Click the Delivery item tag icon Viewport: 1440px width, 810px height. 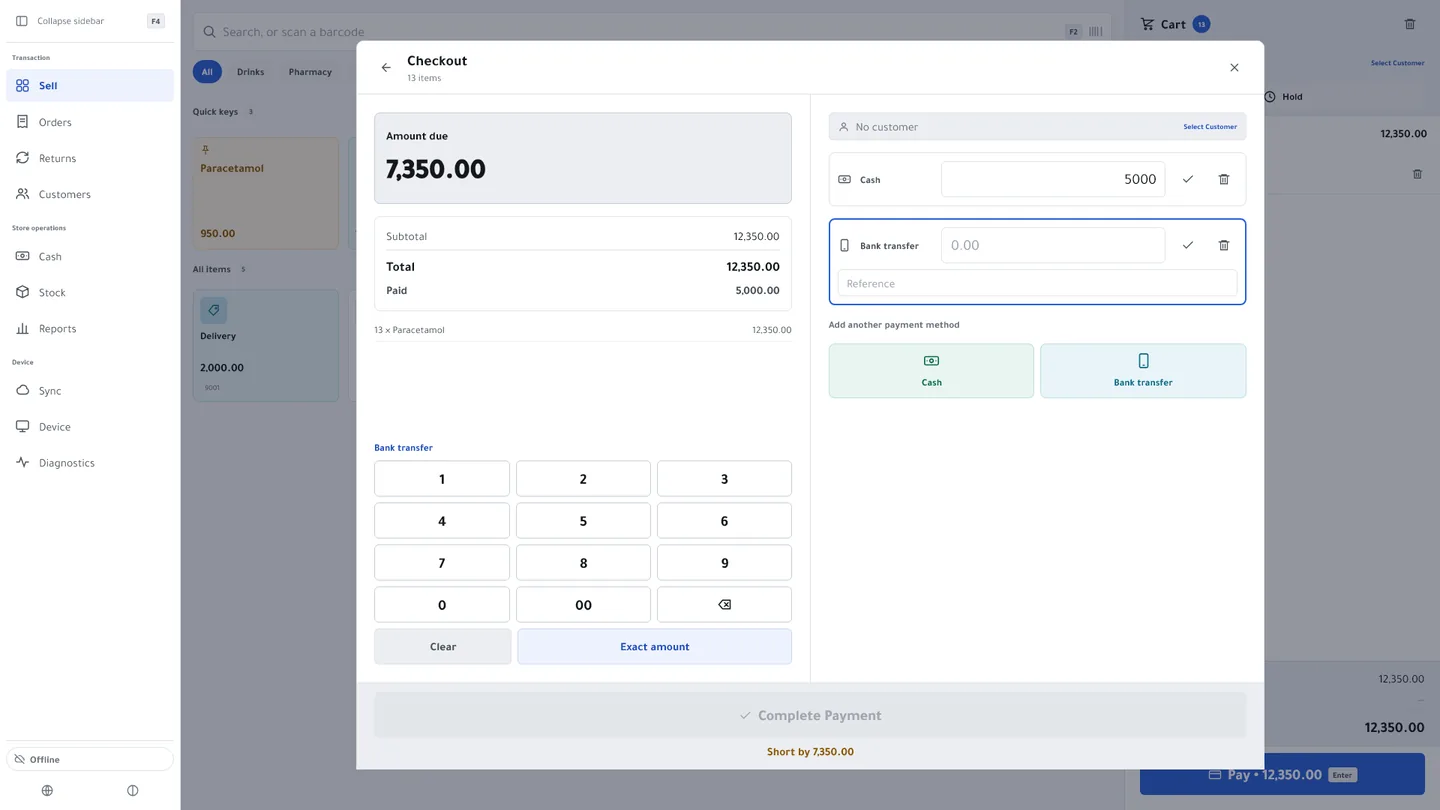coord(214,310)
